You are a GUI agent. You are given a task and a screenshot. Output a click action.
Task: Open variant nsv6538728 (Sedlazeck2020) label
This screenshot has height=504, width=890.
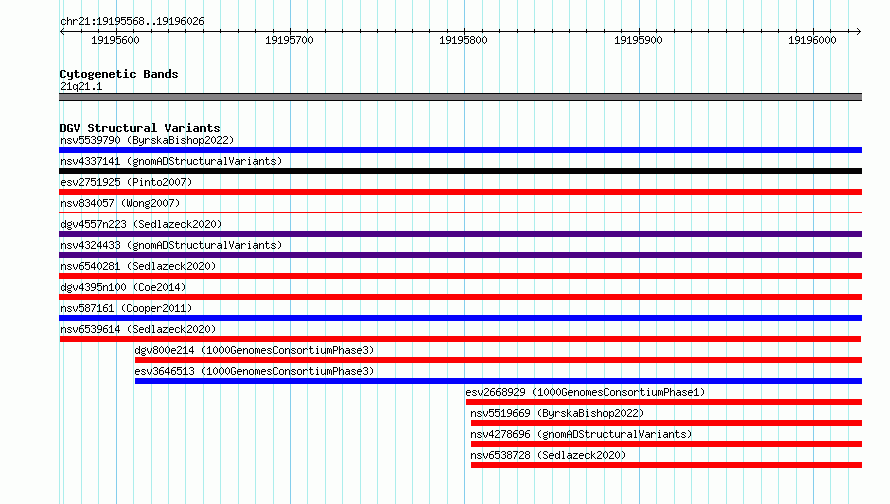(x=548, y=455)
